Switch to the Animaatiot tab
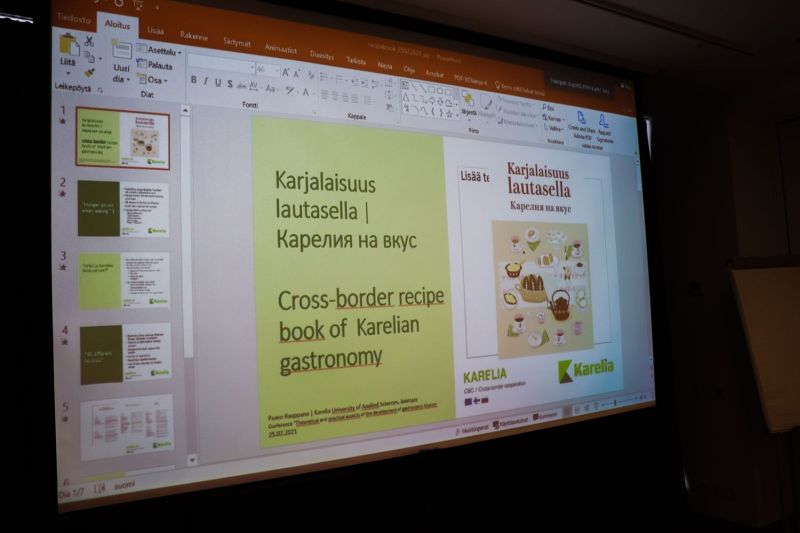Screen dimensions: 800x533 (281, 49)
